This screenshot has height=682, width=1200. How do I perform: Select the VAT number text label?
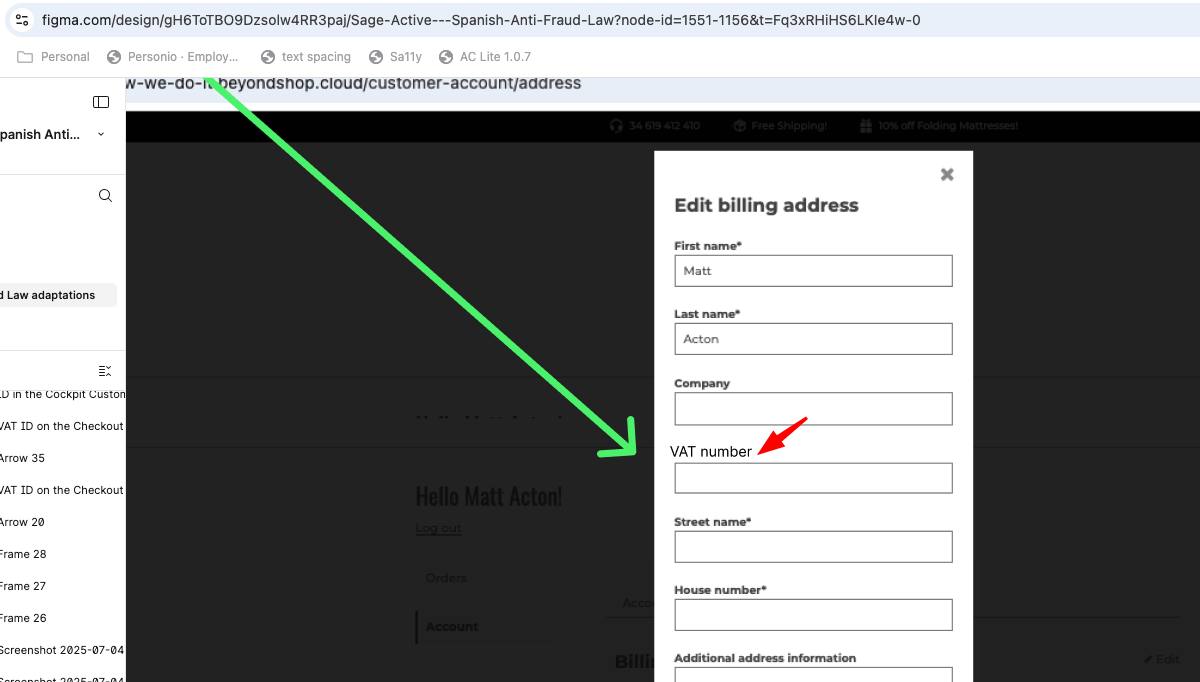(x=710, y=452)
